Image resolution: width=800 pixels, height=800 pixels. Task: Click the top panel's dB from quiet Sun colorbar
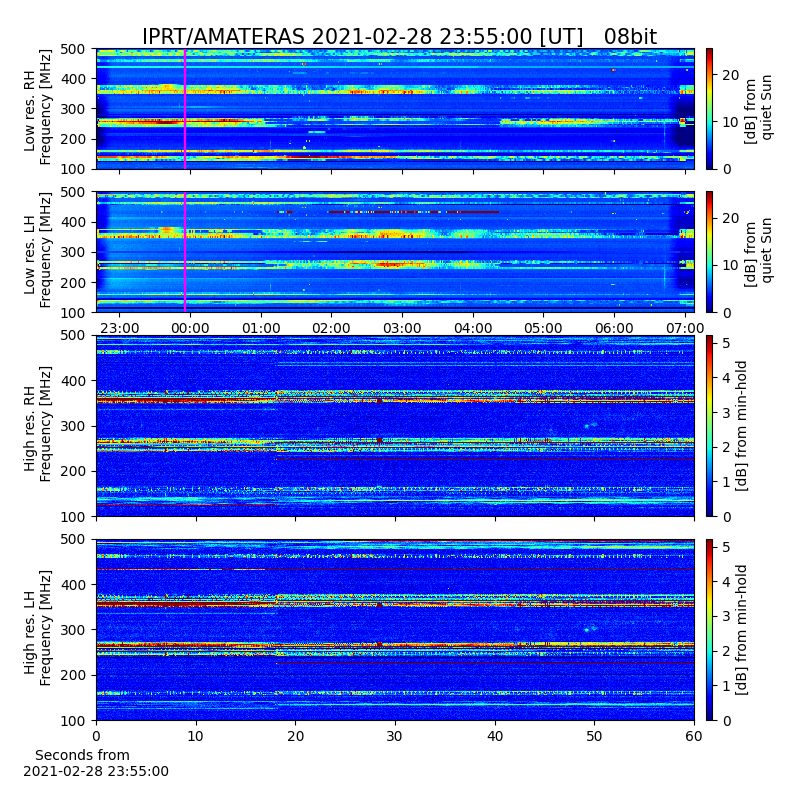pos(710,109)
